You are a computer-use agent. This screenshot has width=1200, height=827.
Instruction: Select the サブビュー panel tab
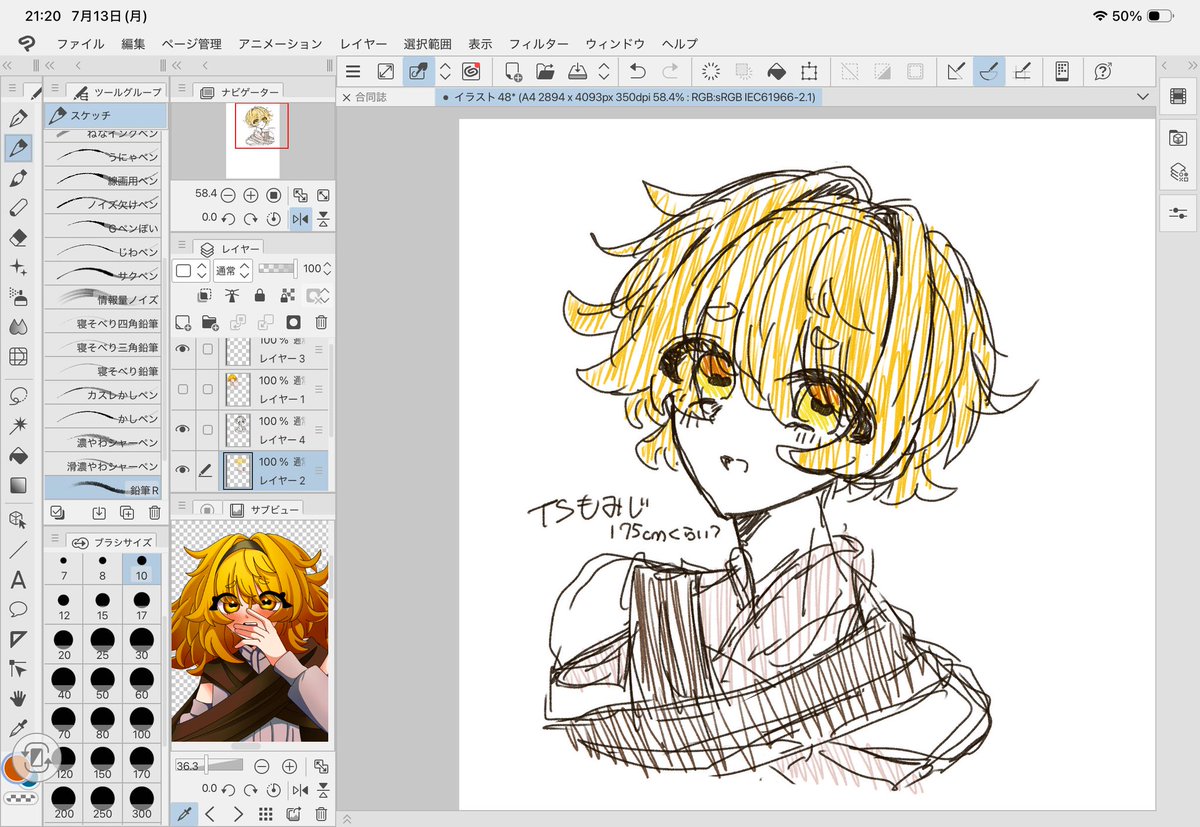[x=263, y=509]
